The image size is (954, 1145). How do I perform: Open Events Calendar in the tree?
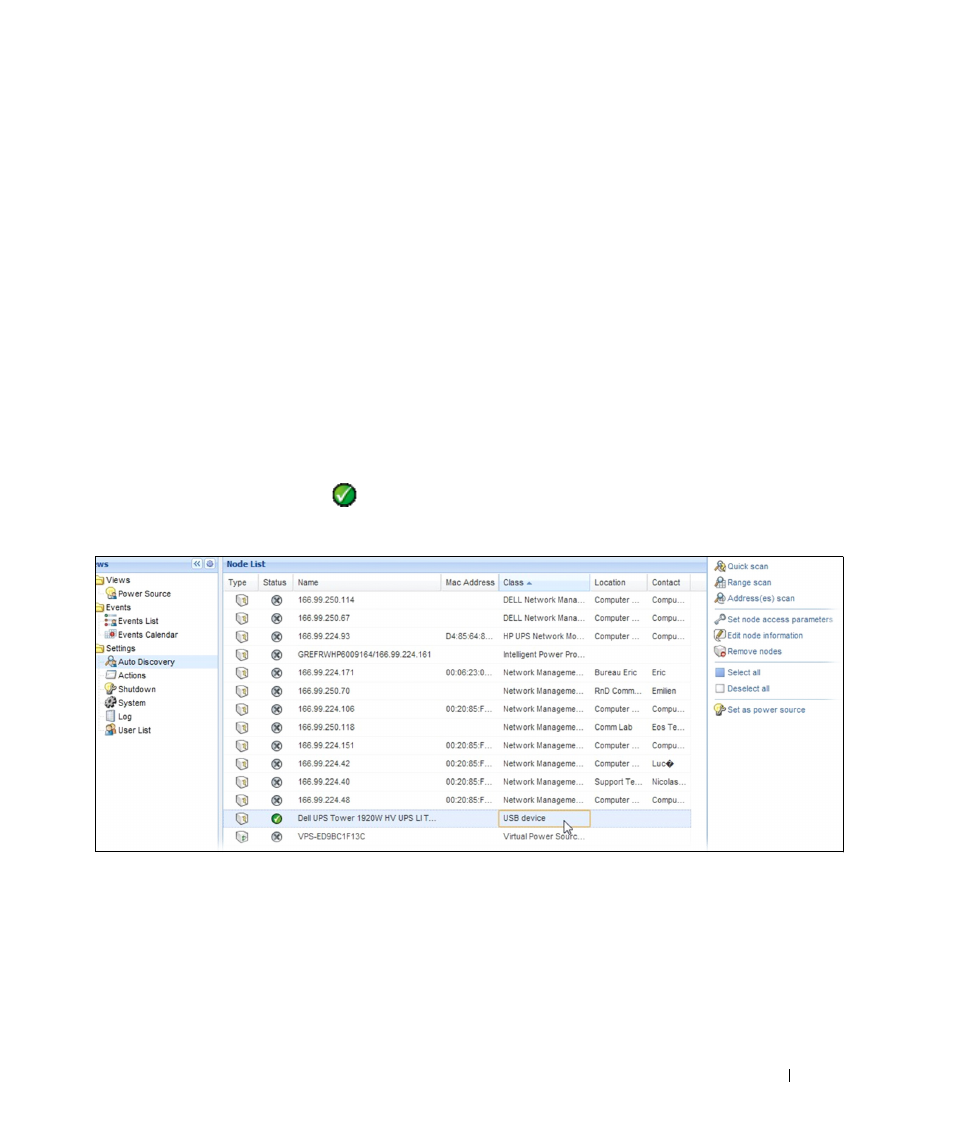click(148, 635)
